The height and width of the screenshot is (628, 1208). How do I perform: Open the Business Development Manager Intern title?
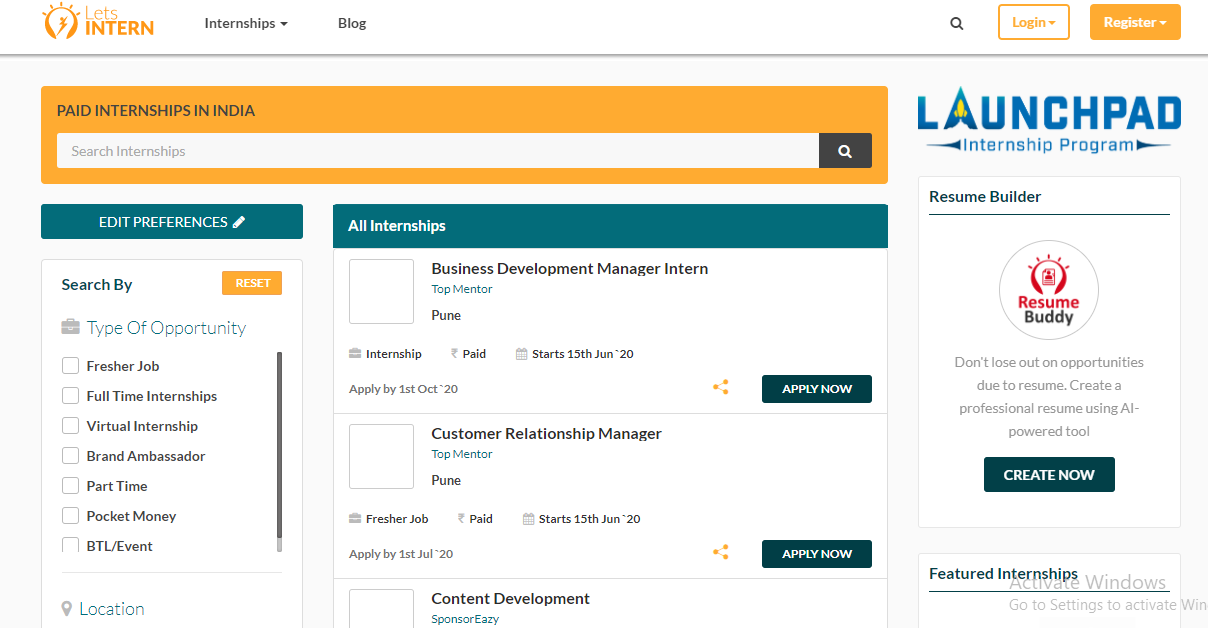570,268
